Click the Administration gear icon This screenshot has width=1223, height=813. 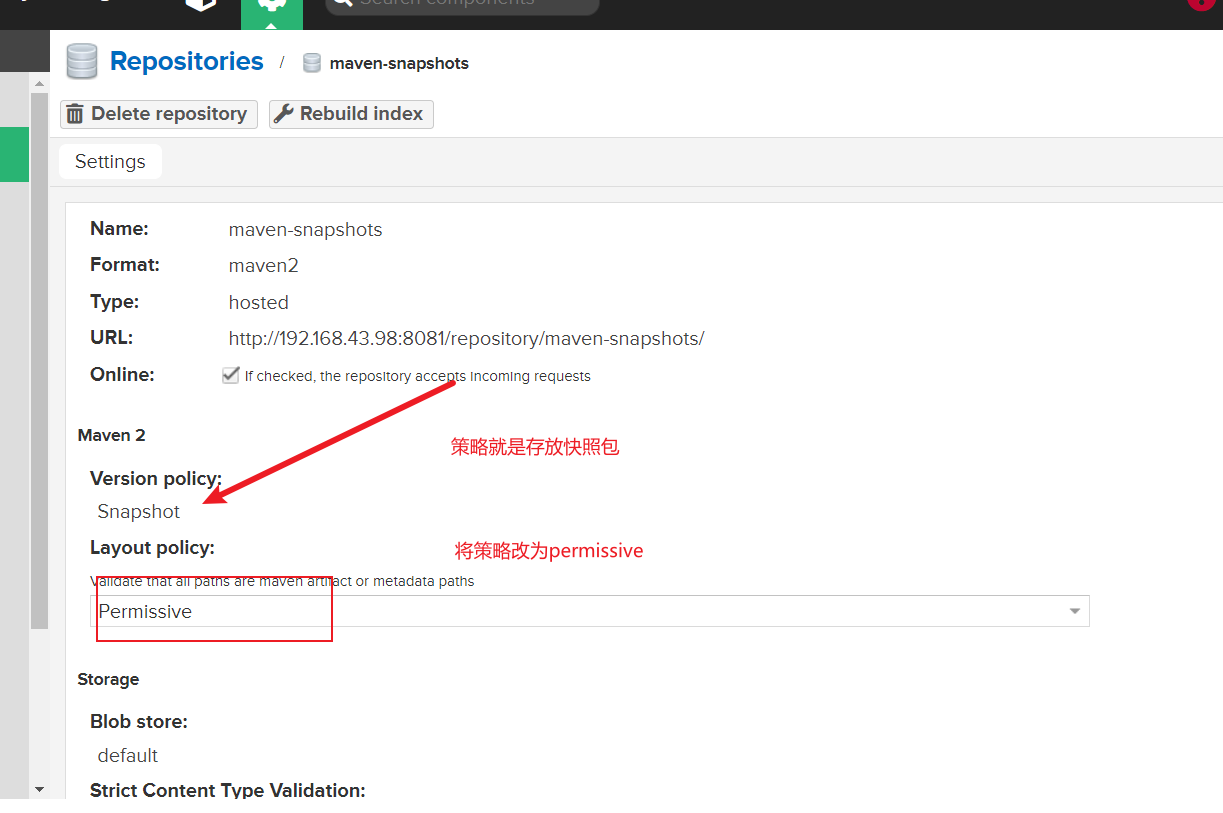270,5
